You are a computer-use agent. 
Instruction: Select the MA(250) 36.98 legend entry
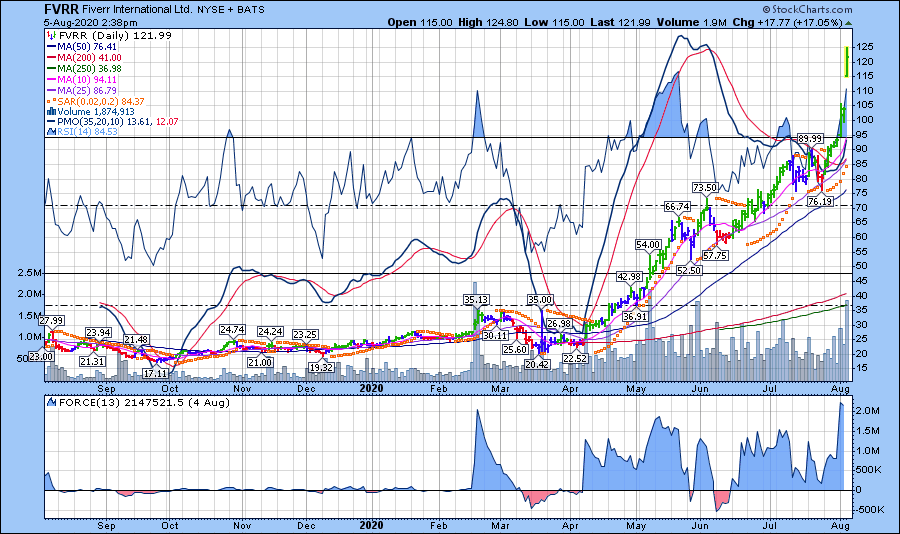(80, 68)
